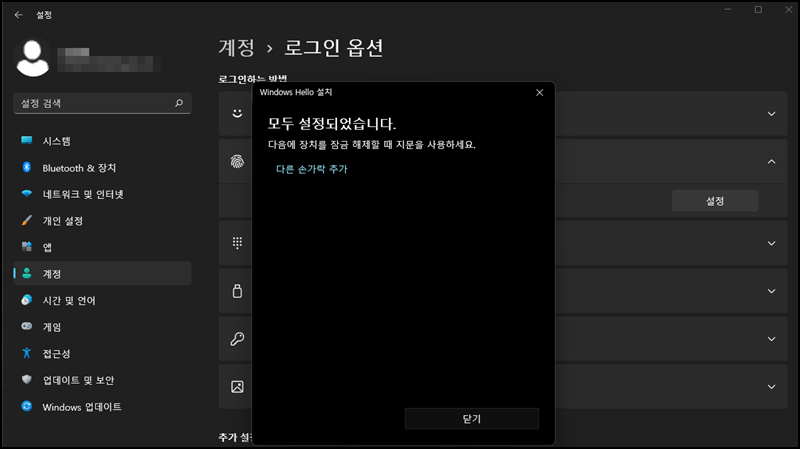800x449 pixels.
Task: Click the Bluetooth icon in sidebar
Action: 27,167
